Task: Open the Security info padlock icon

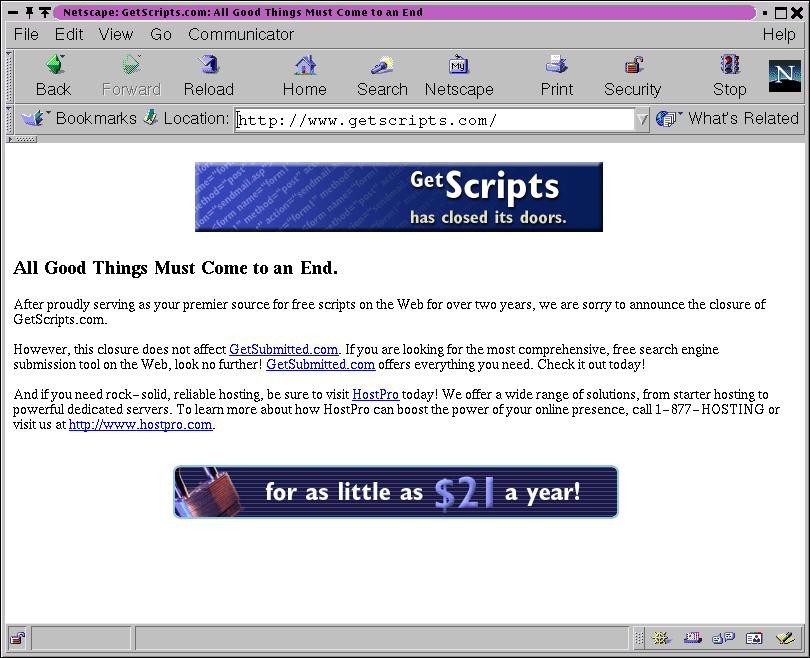Action: click(x=633, y=66)
